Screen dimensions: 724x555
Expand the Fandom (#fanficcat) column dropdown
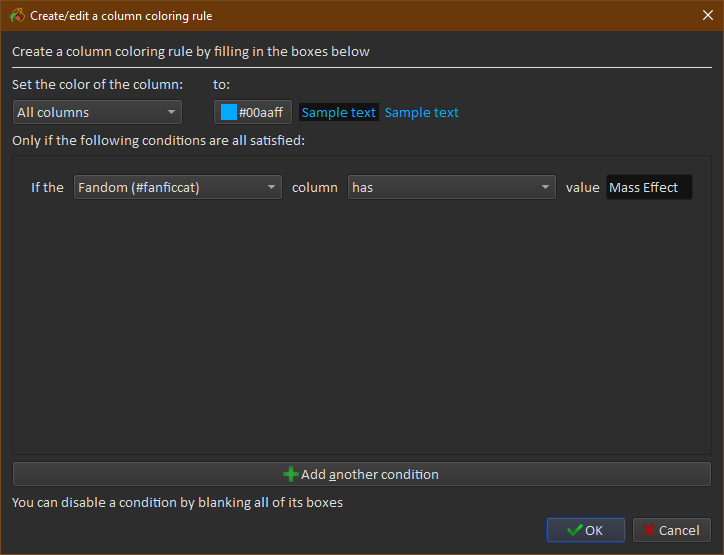177,187
